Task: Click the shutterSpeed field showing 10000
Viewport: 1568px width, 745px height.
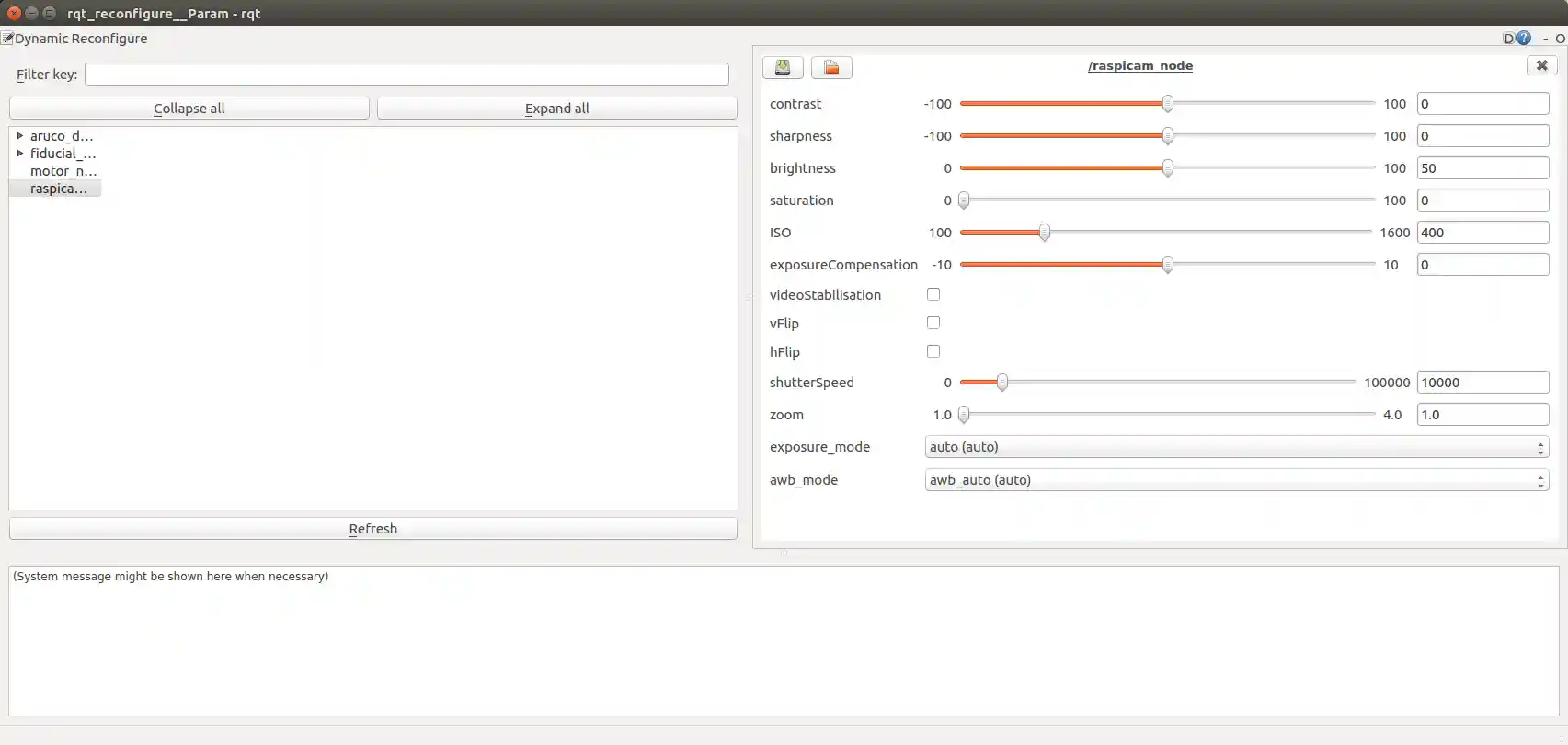Action: click(1482, 383)
